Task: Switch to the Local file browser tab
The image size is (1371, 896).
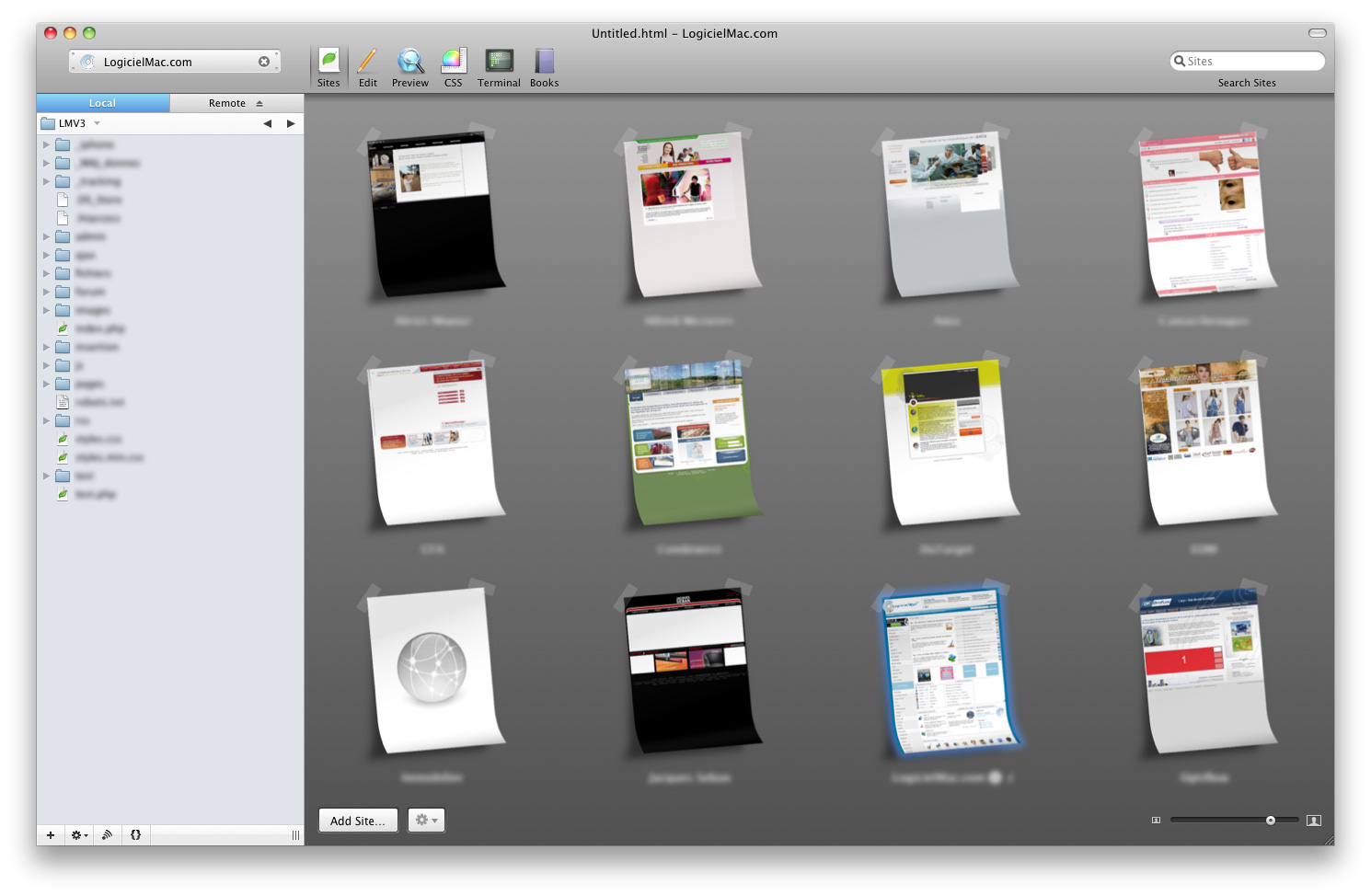Action: coord(103,103)
